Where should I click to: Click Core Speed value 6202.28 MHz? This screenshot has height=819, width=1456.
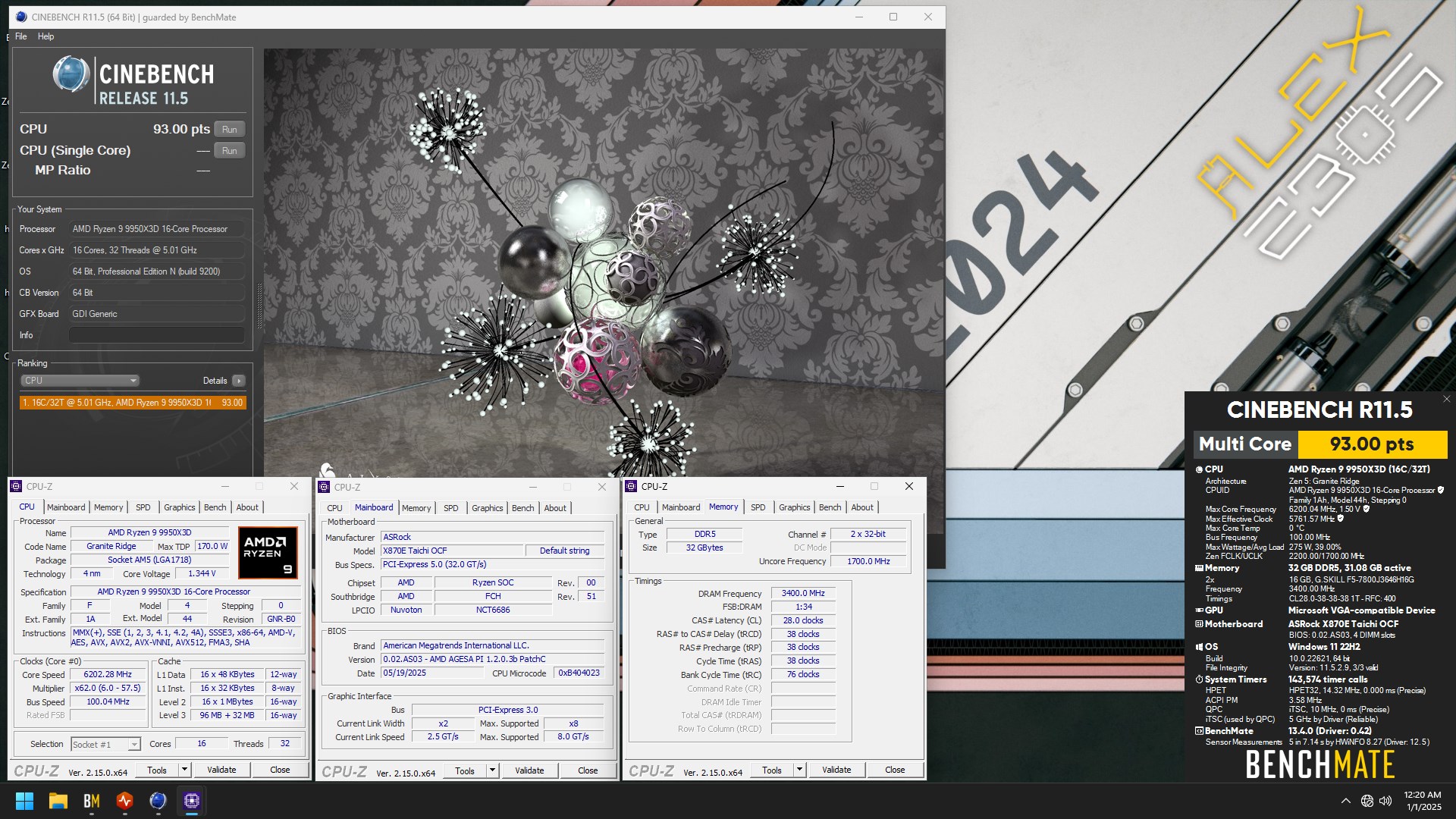tap(108, 675)
